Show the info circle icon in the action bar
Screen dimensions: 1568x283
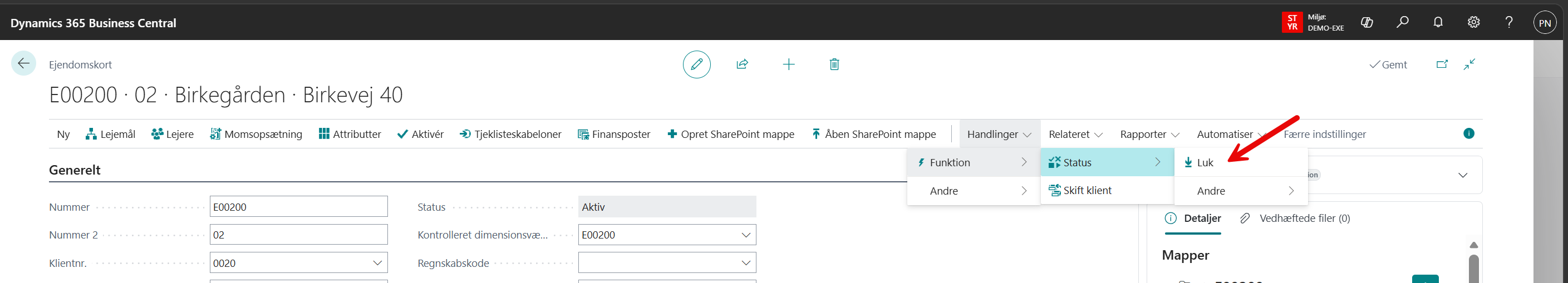point(1469,133)
